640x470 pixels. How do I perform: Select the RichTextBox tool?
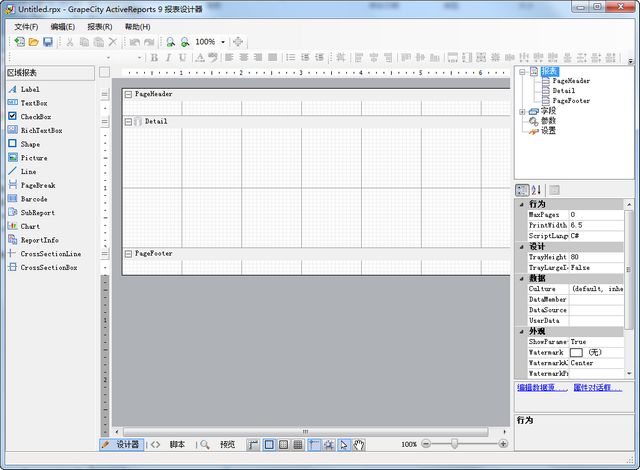(x=41, y=130)
